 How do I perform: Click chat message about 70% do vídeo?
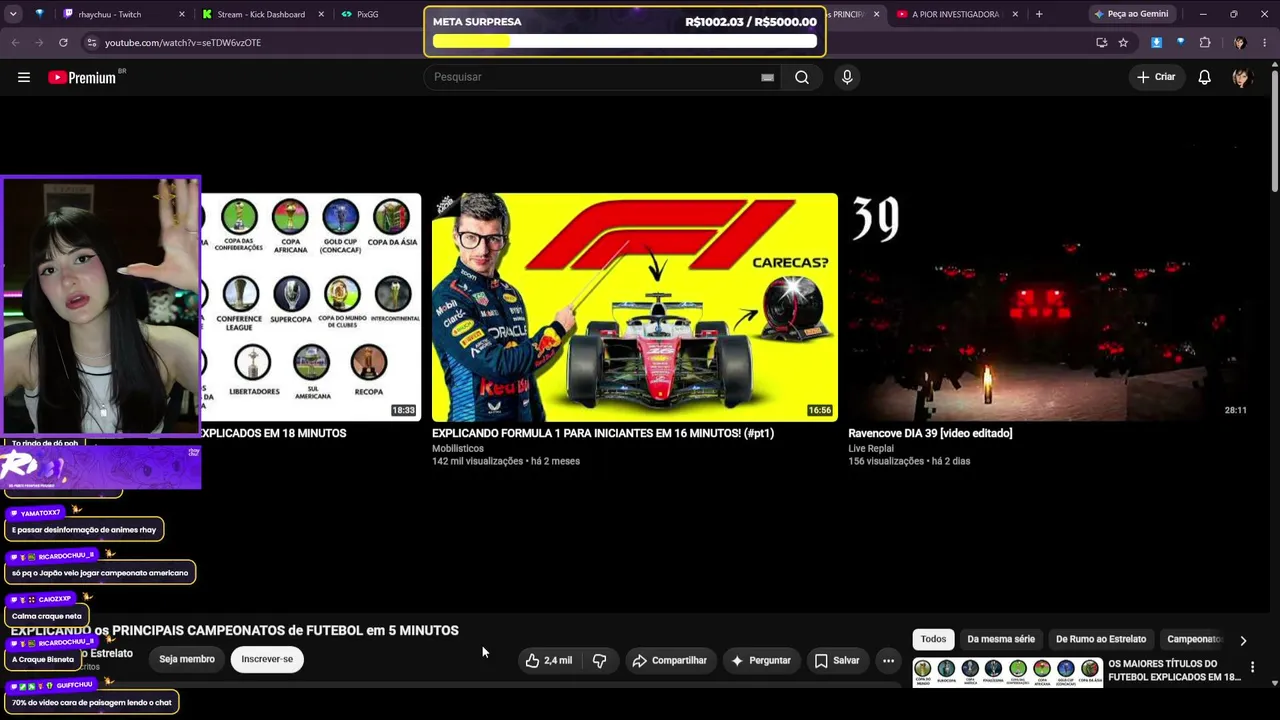(92, 702)
